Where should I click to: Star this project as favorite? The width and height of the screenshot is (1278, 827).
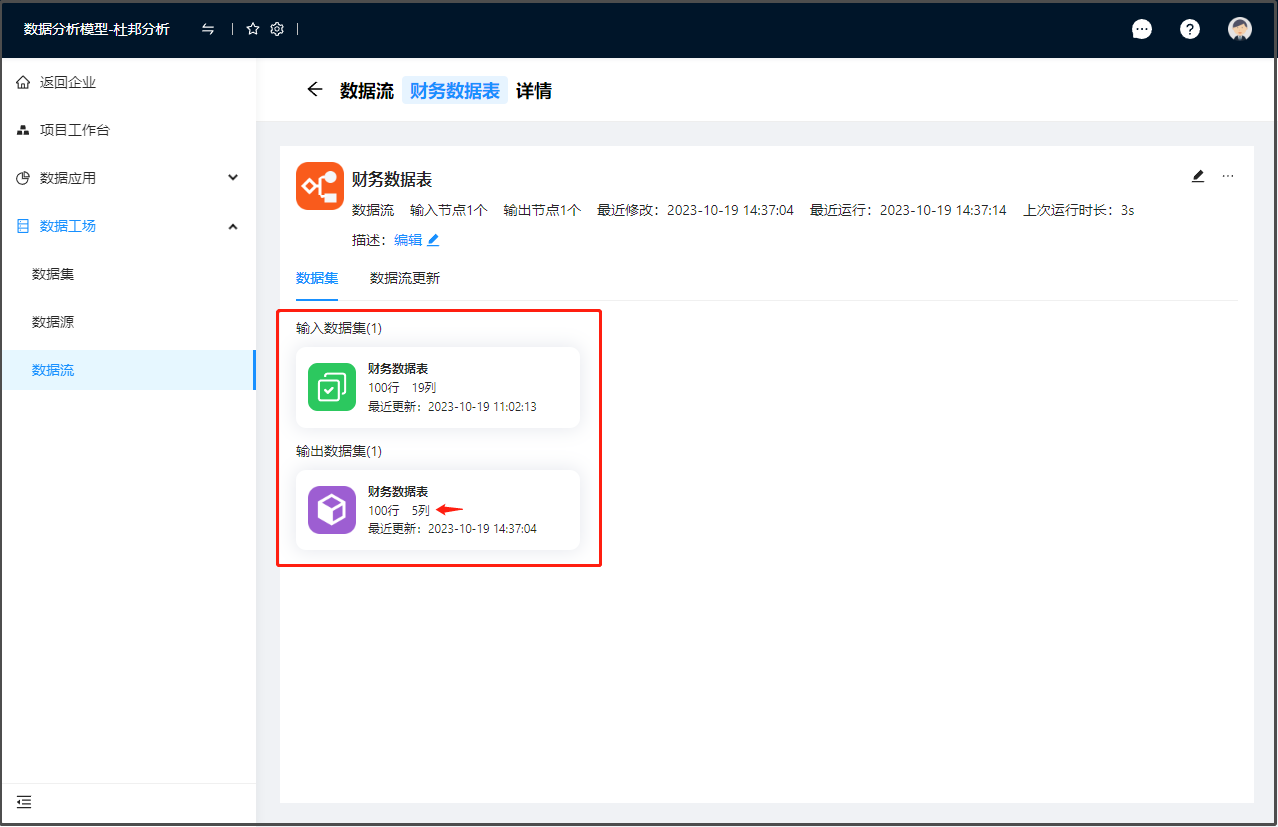click(x=253, y=29)
